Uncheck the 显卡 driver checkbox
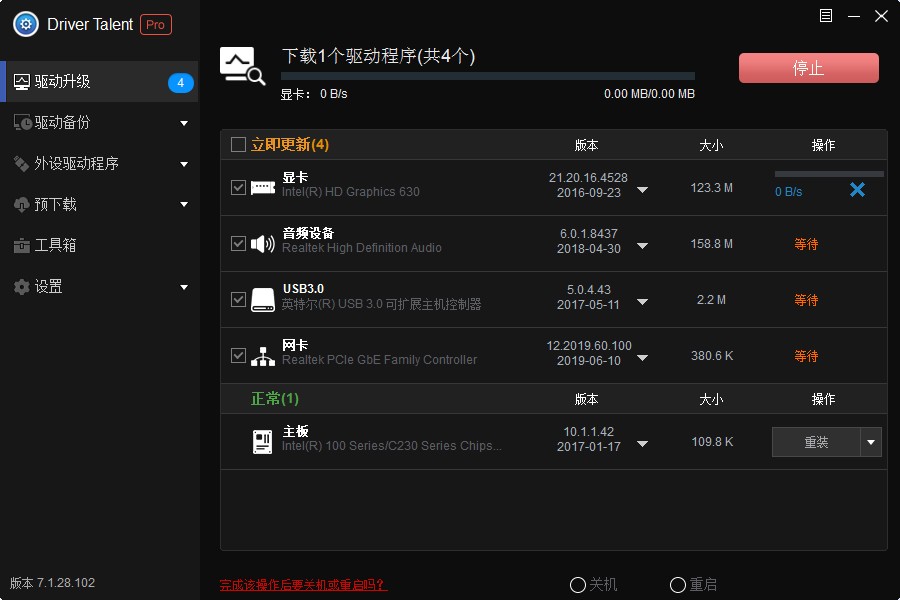Image resolution: width=900 pixels, height=600 pixels. click(x=238, y=187)
